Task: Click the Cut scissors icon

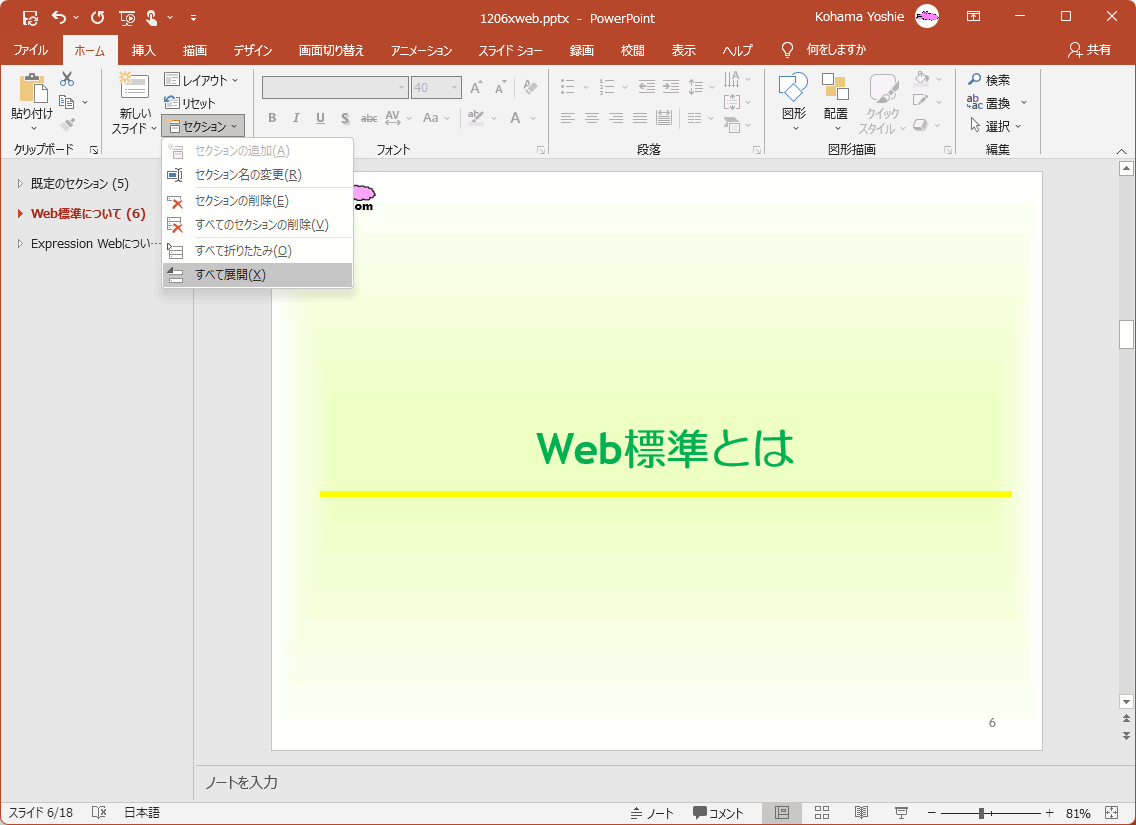Action: (x=67, y=79)
